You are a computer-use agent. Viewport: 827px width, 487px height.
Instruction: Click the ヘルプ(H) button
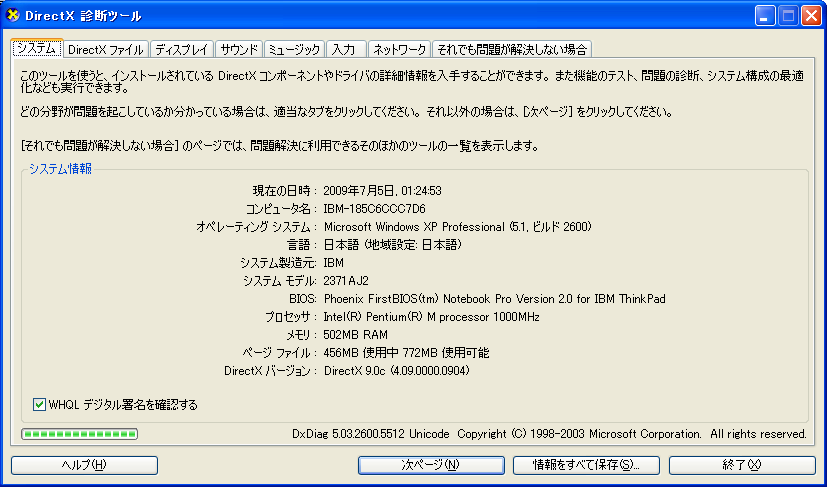point(84,465)
